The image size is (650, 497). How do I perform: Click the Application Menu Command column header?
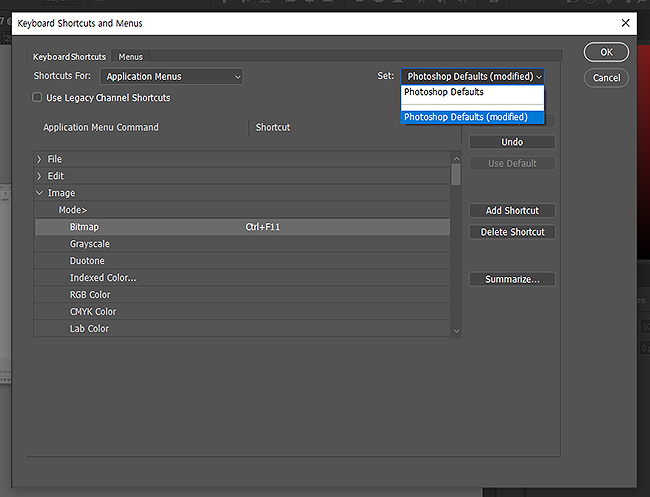click(x=101, y=128)
